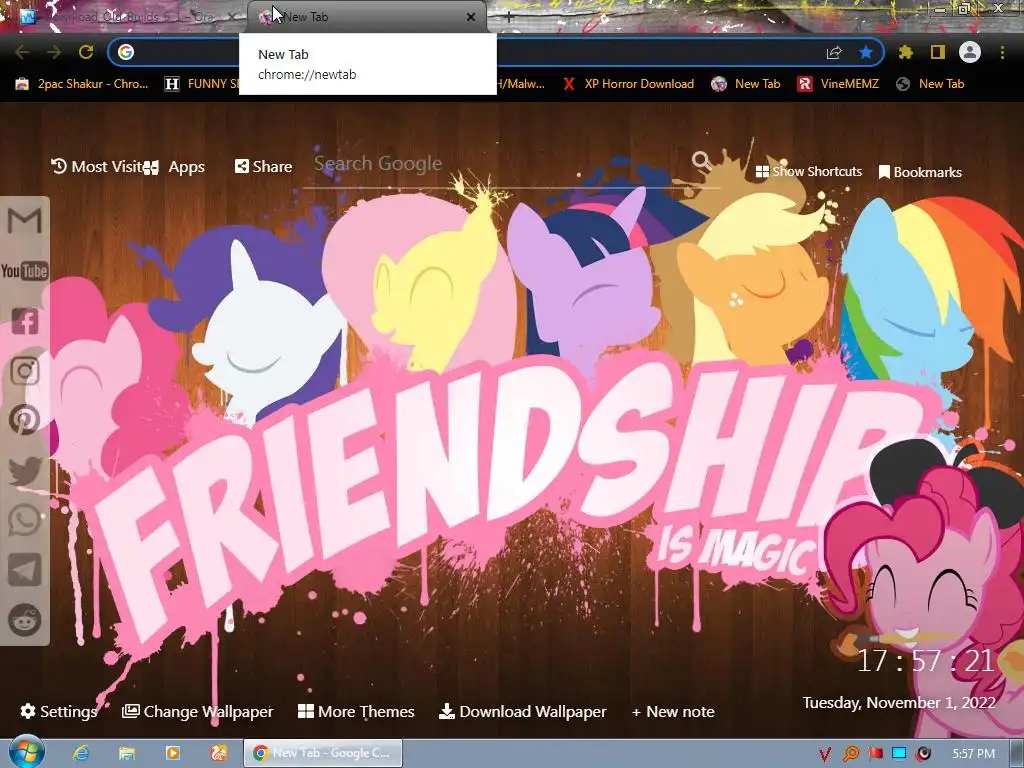The height and width of the screenshot is (768, 1024).
Task: Open a new tab with plus button
Action: (x=509, y=17)
